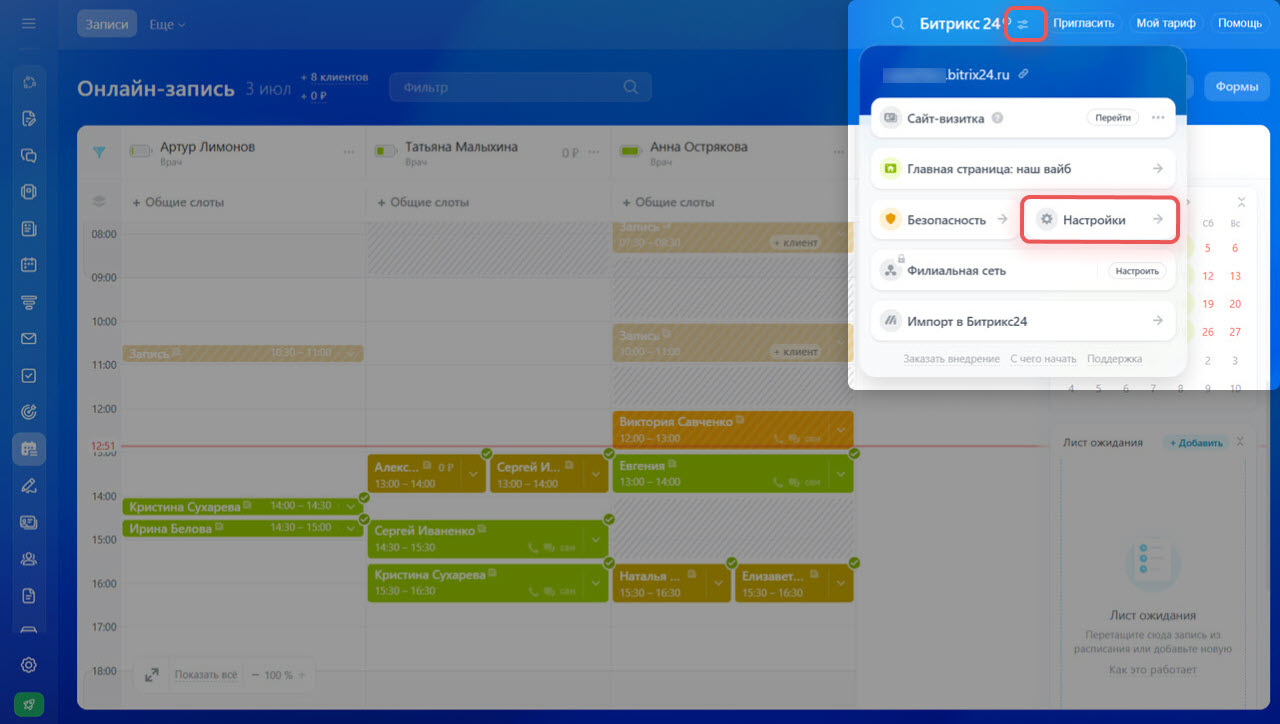
Task: Click the magnifier in the Фильтр field
Action: pos(630,87)
